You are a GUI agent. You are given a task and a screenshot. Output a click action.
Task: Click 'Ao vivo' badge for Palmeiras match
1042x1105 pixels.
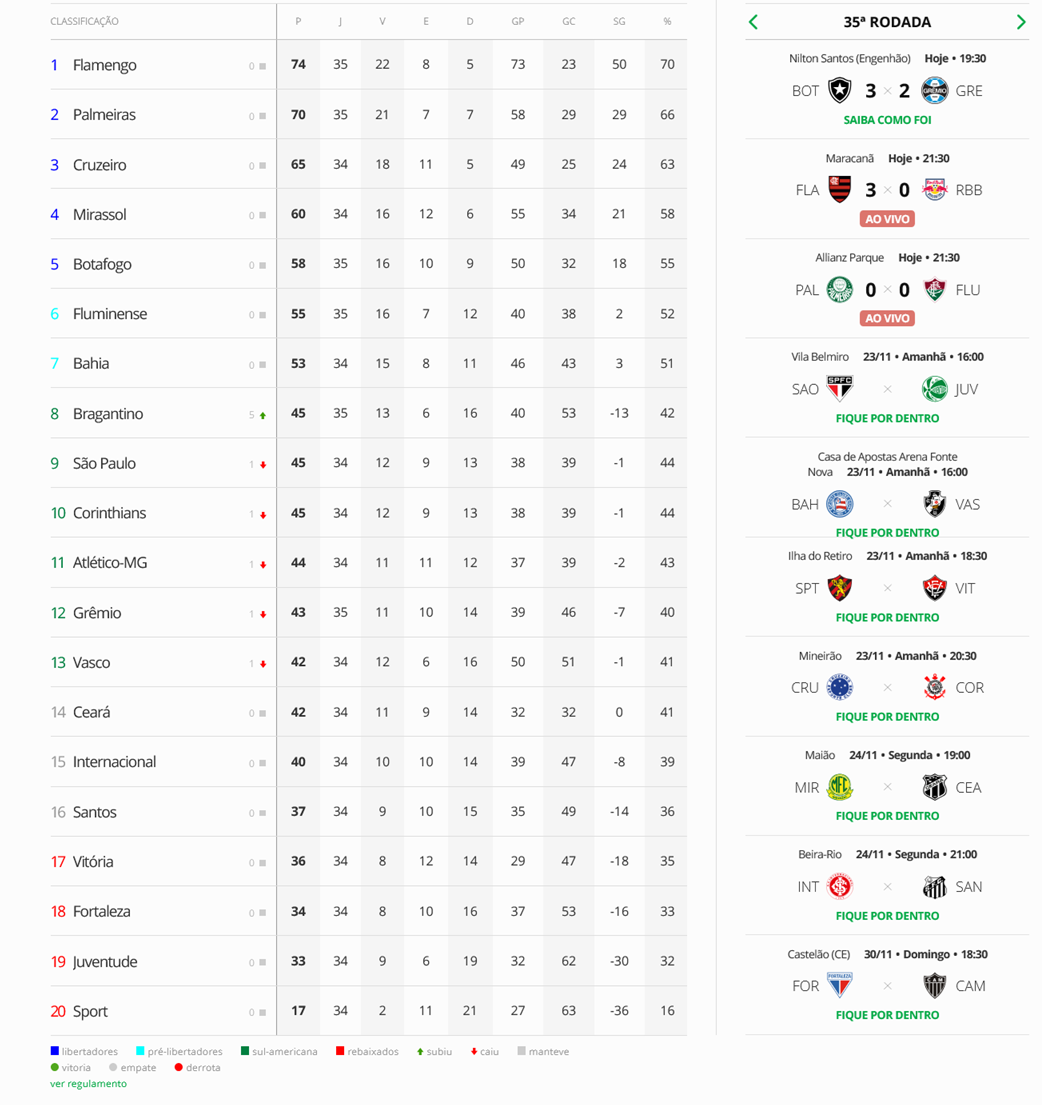pyautogui.click(x=887, y=318)
